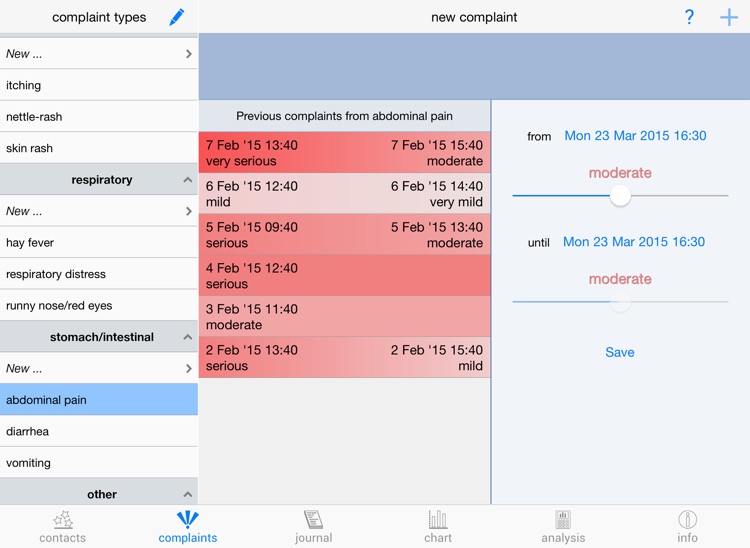Select respiratory distress complaint type
Image resolution: width=750 pixels, height=548 pixels.
pos(99,274)
